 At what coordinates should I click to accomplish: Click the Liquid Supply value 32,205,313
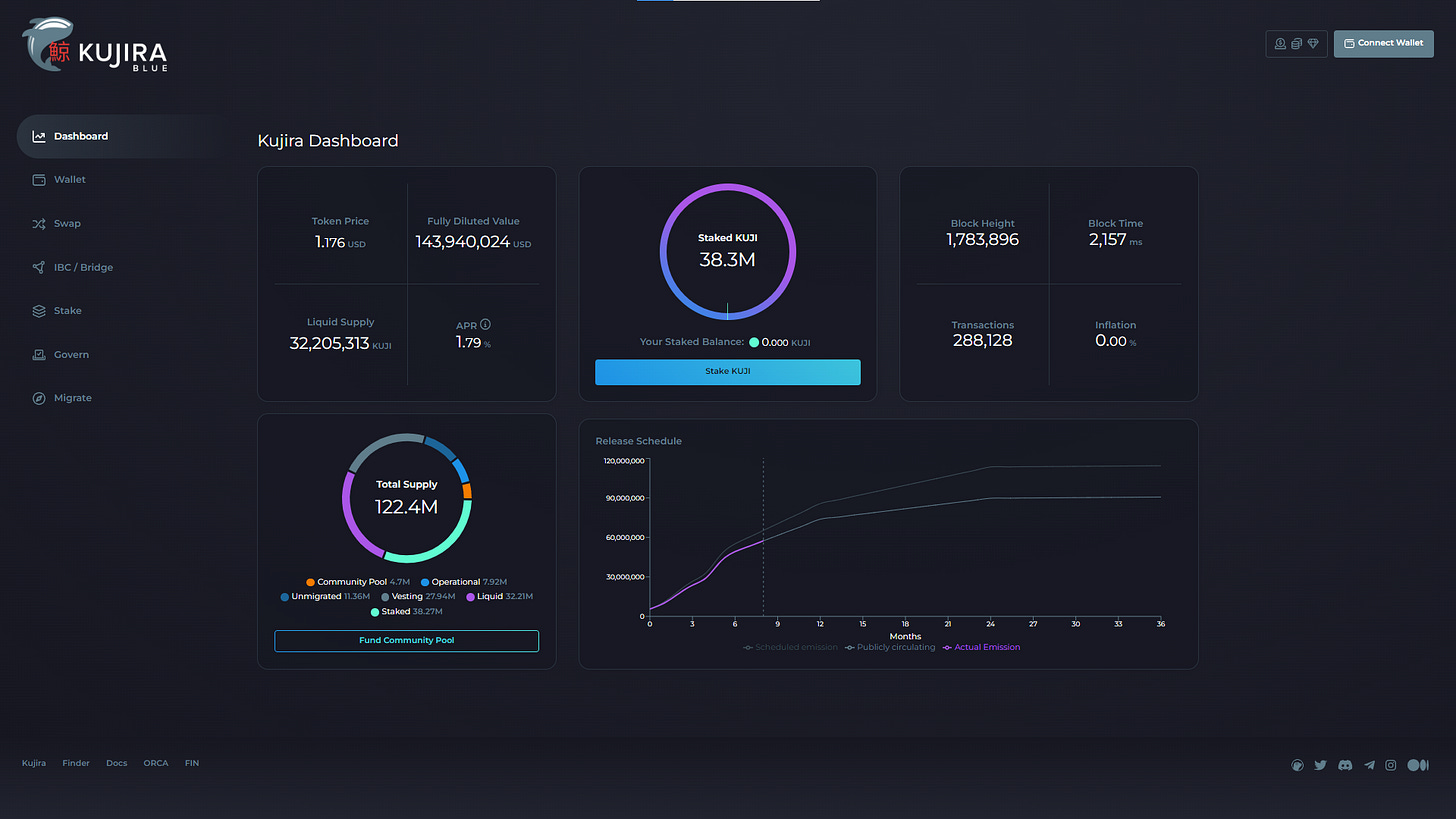pos(329,343)
